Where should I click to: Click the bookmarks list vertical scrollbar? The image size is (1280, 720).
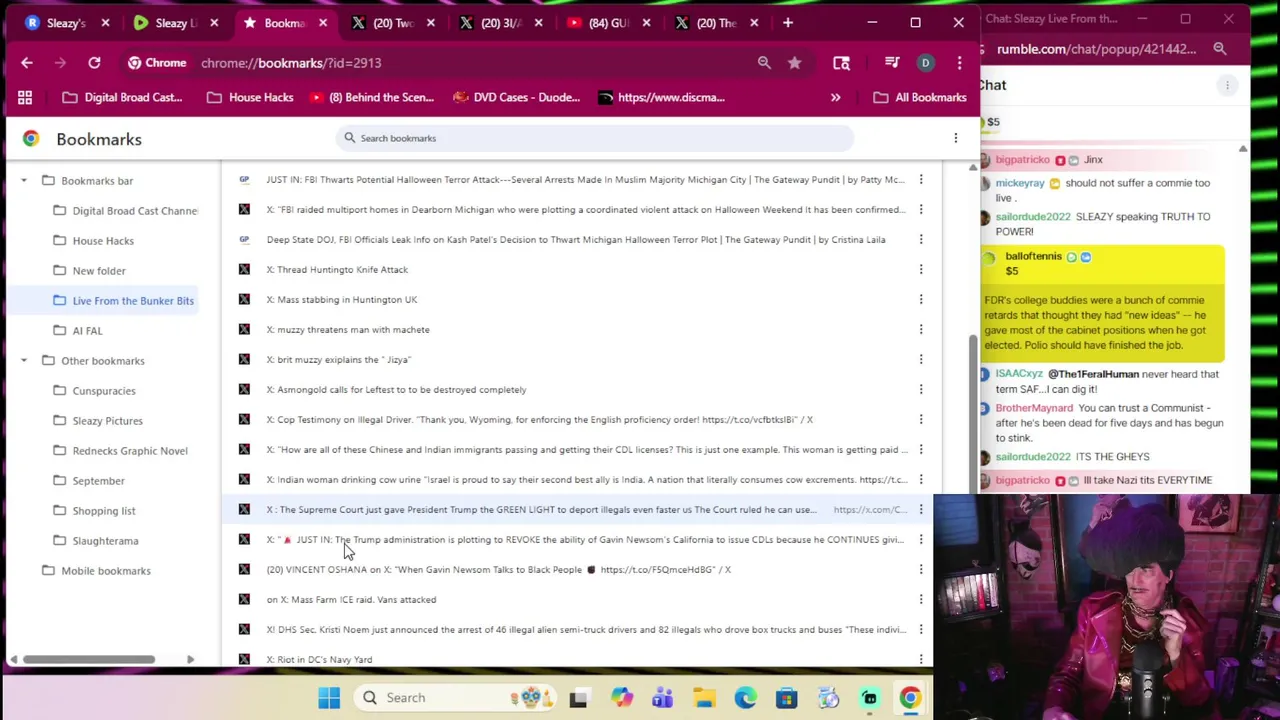(973, 416)
